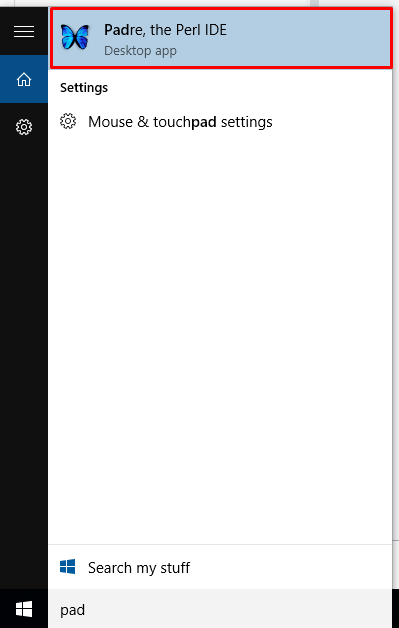The width and height of the screenshot is (399, 628).
Task: Click the 'Desktop app' label under Padre
Action: [x=140, y=51]
